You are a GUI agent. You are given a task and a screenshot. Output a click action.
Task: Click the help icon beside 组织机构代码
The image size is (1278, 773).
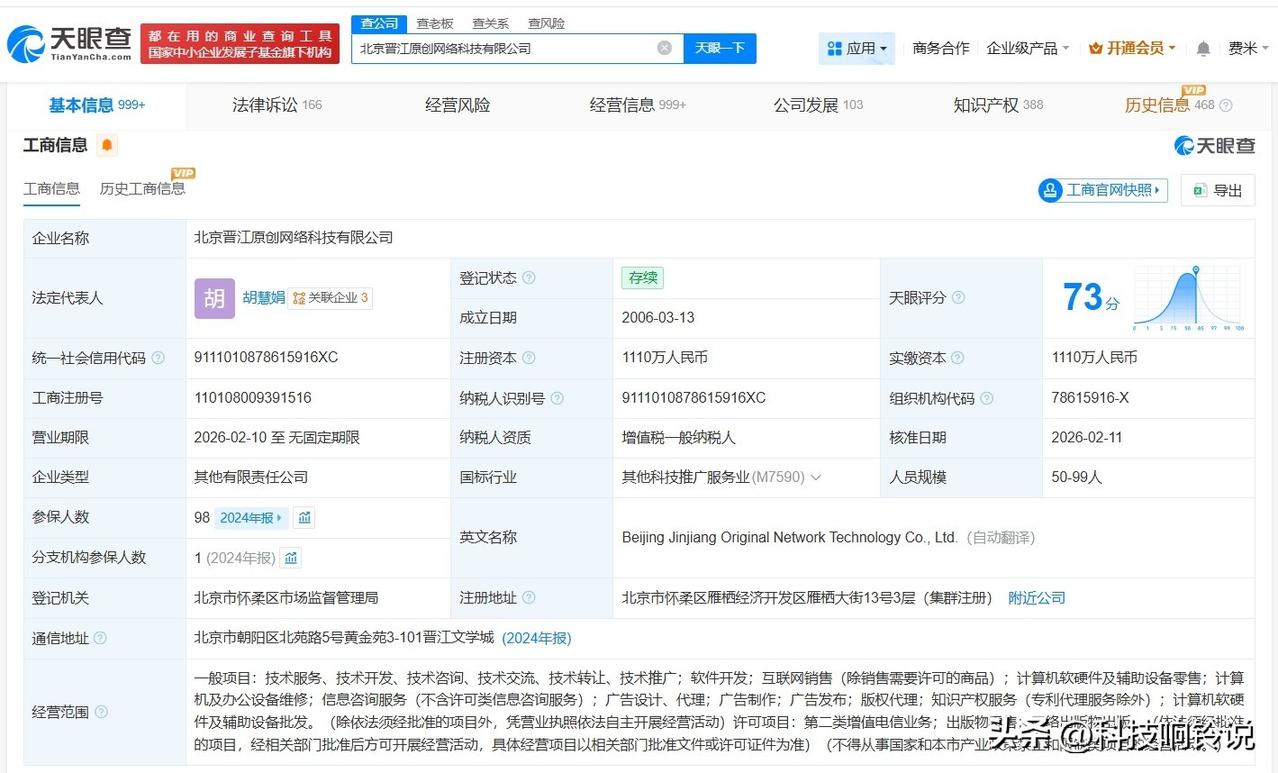(x=987, y=398)
